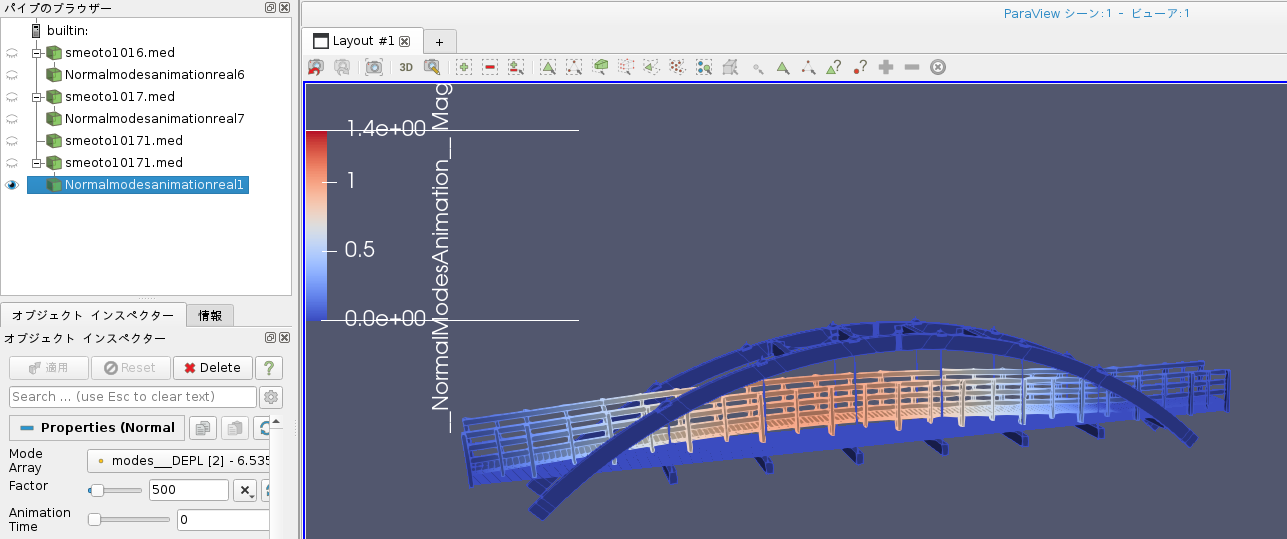Open the inspector help question mark
1287x539 pixels.
(x=268, y=368)
